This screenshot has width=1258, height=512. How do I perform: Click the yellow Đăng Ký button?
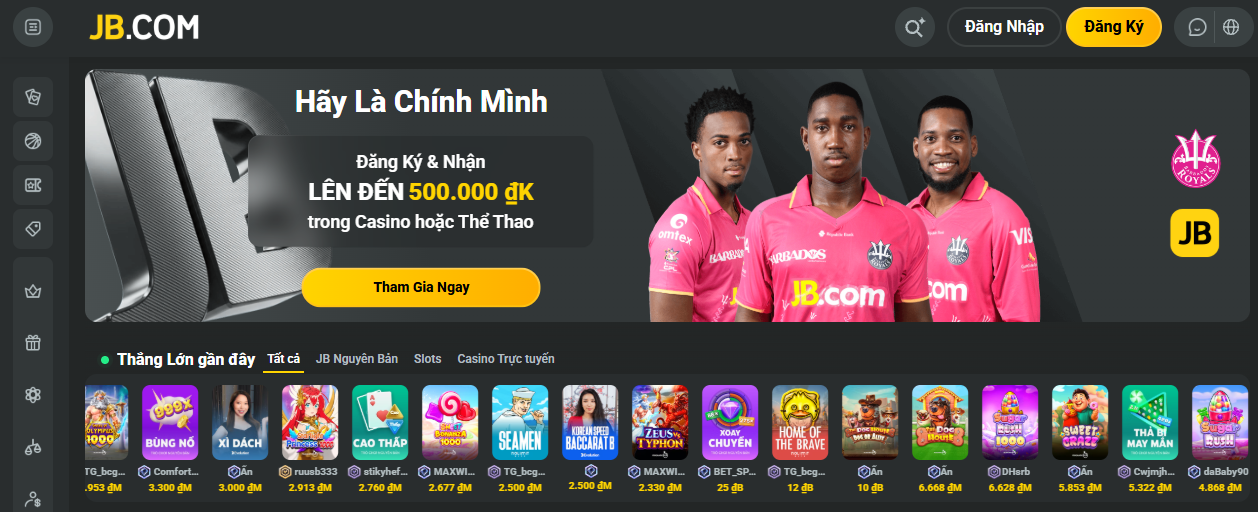[1114, 27]
